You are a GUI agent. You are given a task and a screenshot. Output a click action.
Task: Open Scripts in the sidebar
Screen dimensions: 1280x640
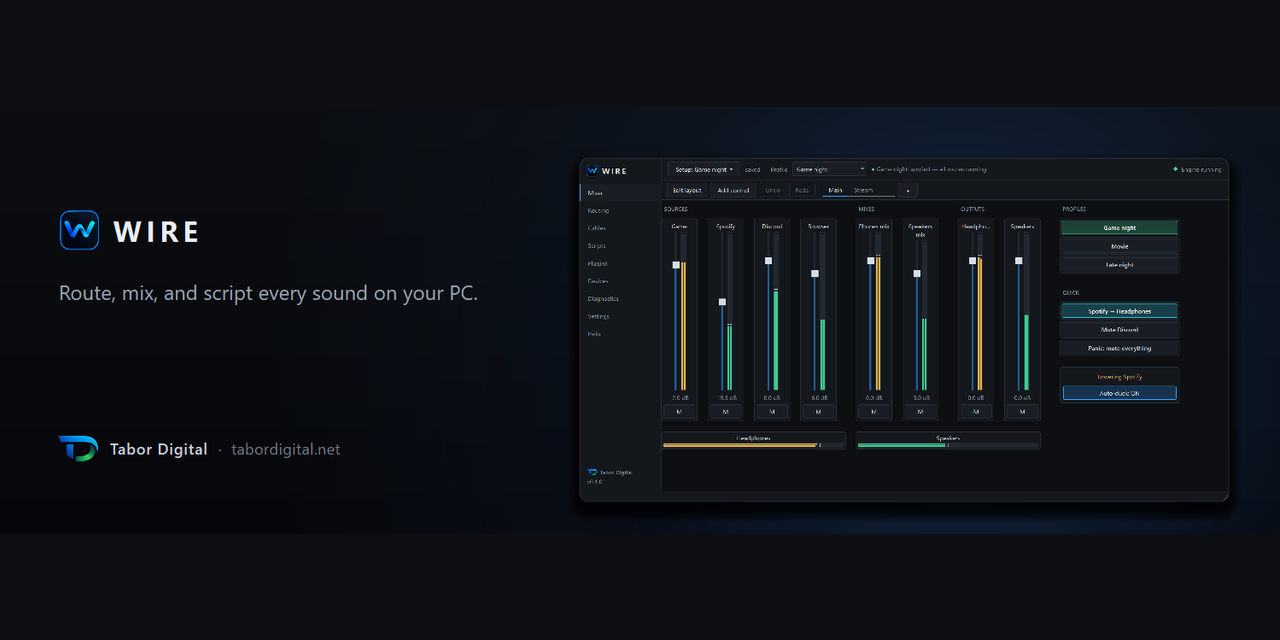[620, 245]
